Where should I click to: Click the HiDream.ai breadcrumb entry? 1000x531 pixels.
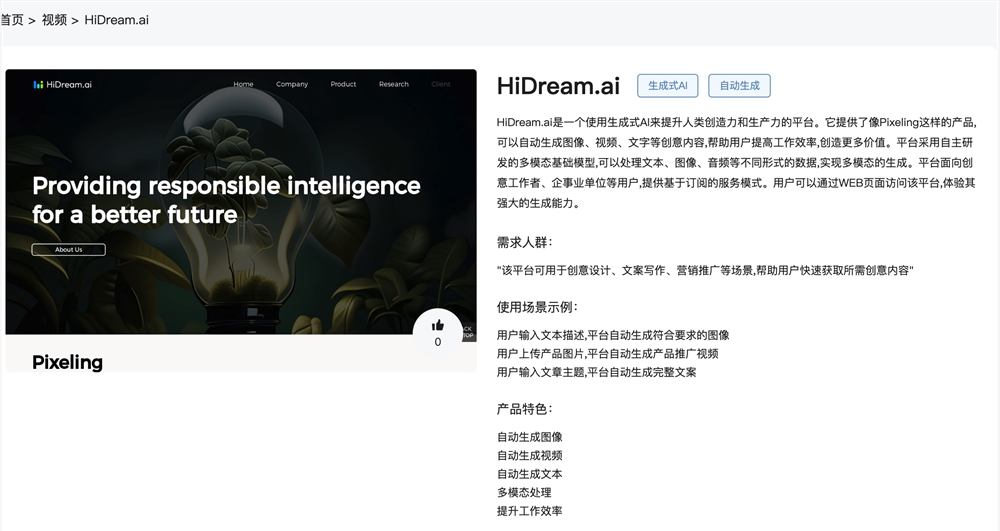point(117,20)
